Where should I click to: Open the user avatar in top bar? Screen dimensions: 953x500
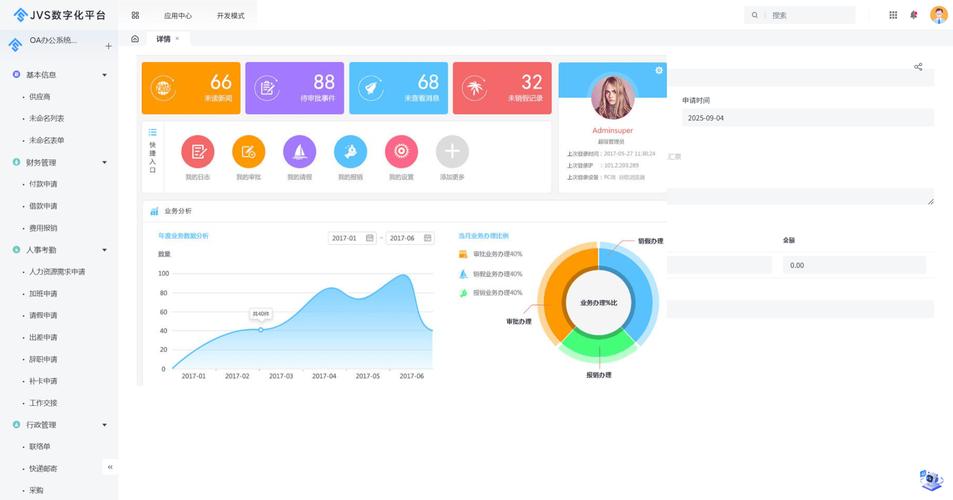tap(938, 15)
